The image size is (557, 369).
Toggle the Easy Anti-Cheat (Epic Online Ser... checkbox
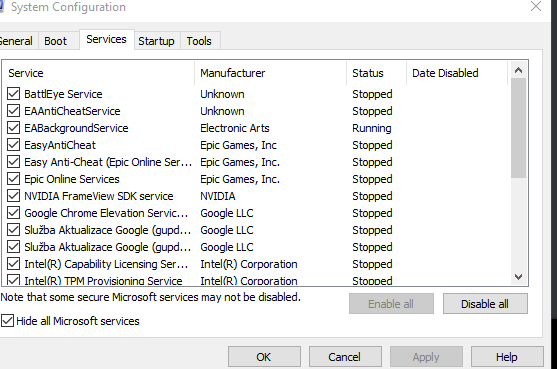coord(13,162)
